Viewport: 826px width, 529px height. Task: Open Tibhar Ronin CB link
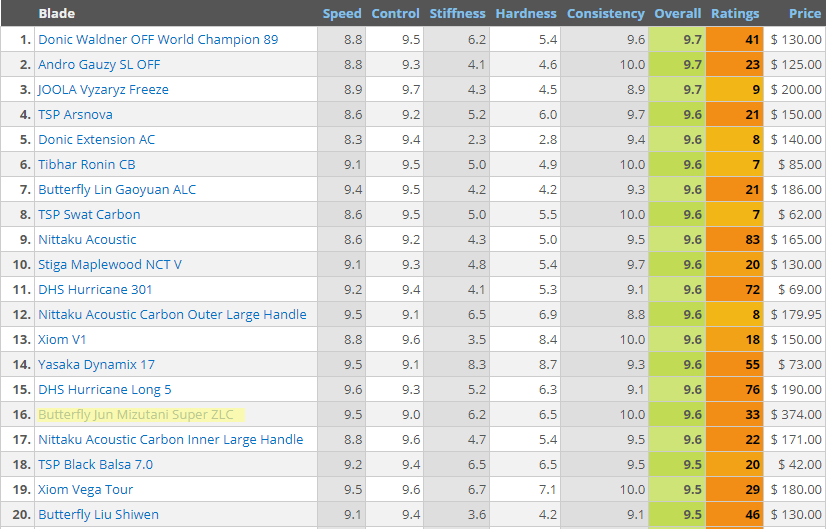click(x=86, y=165)
